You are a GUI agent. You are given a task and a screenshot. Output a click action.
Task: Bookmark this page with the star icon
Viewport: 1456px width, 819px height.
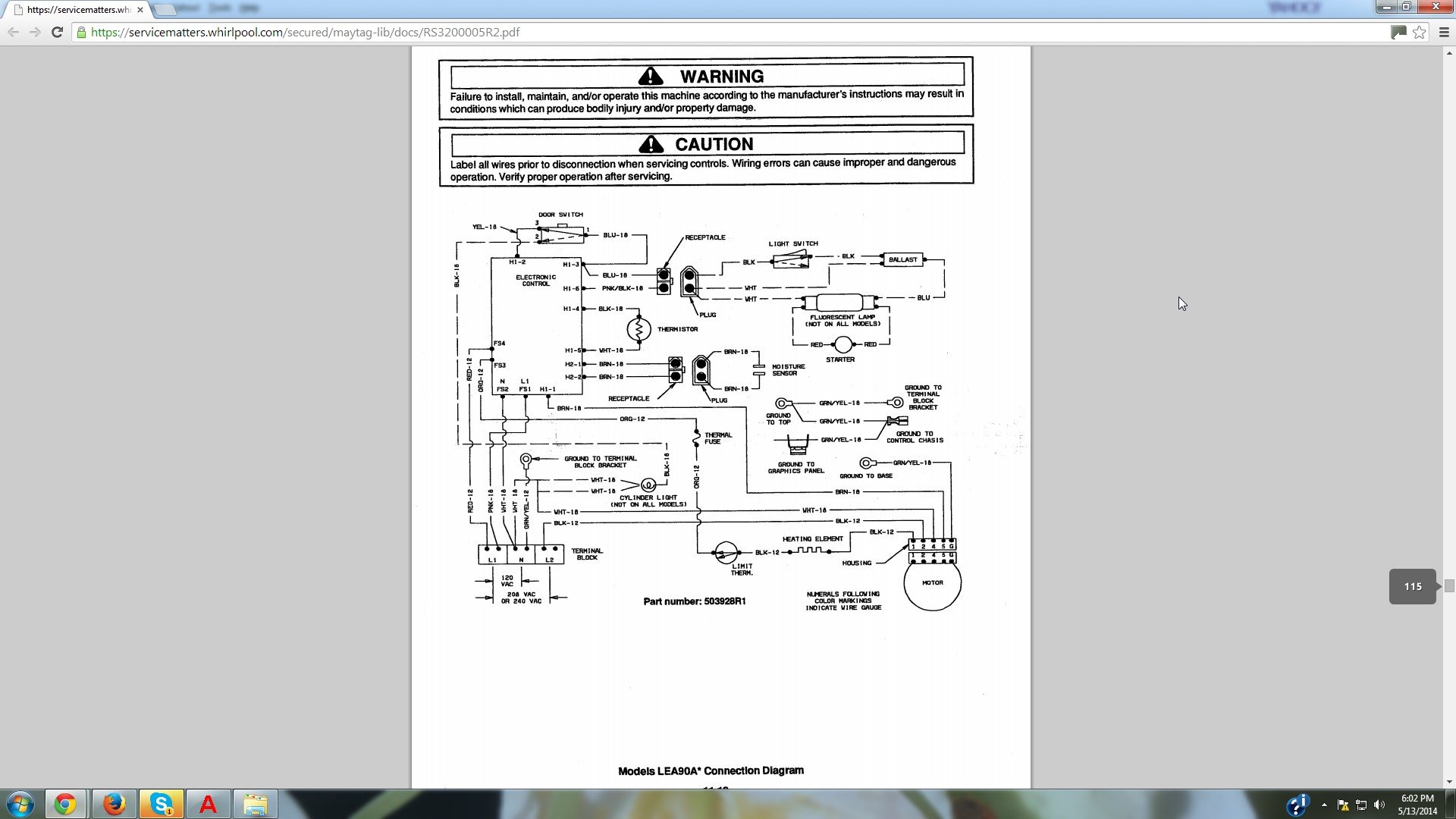1420,32
